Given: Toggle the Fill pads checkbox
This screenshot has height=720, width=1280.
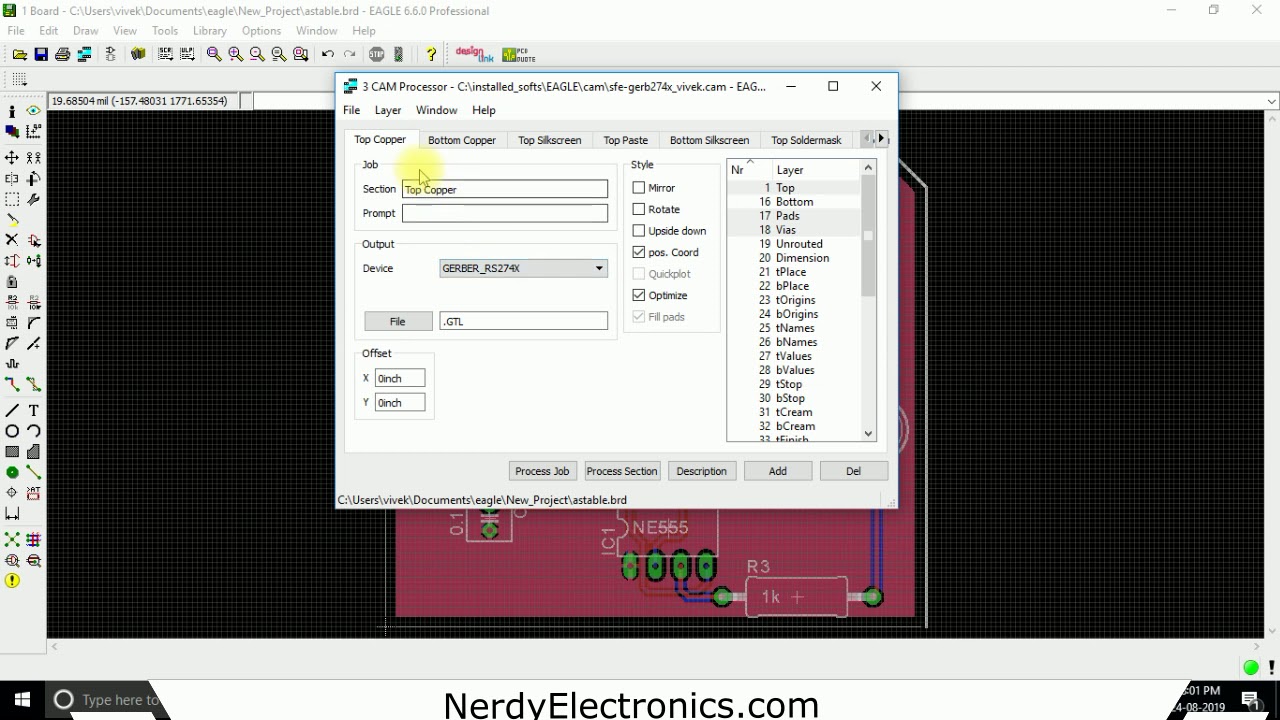Looking at the screenshot, I should click(639, 317).
